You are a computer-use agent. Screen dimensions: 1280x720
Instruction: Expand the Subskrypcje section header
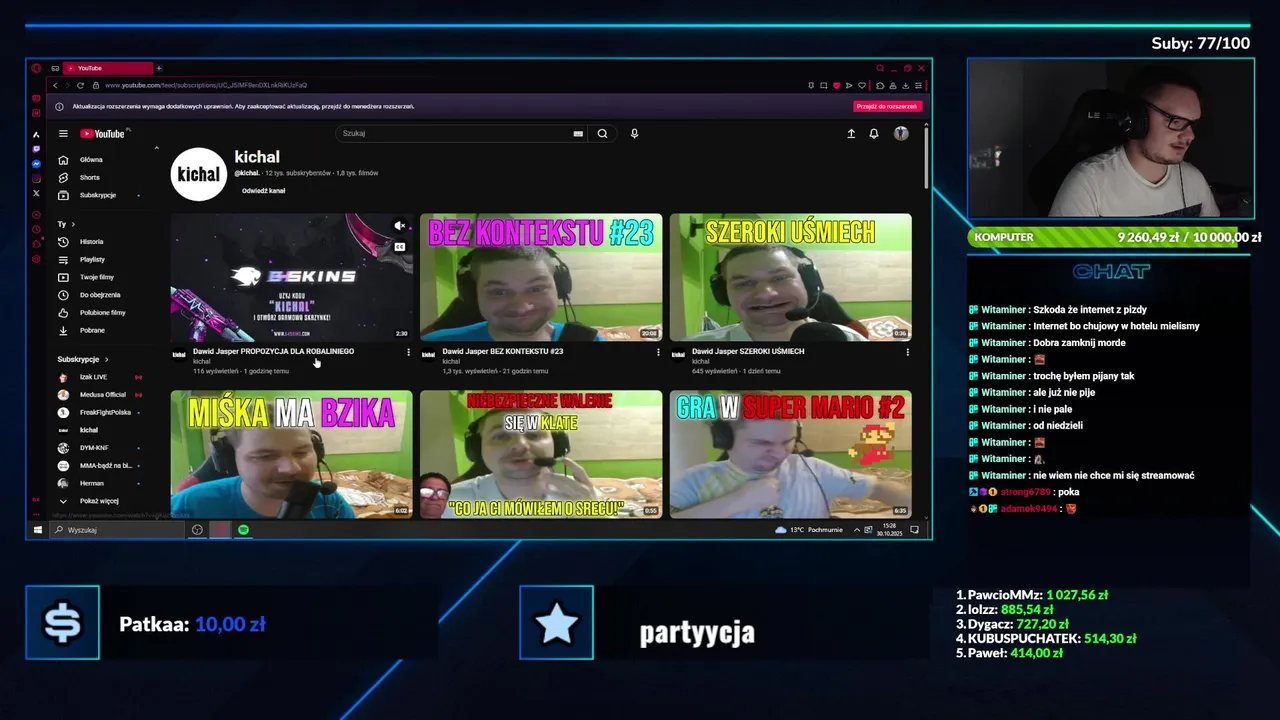point(83,359)
